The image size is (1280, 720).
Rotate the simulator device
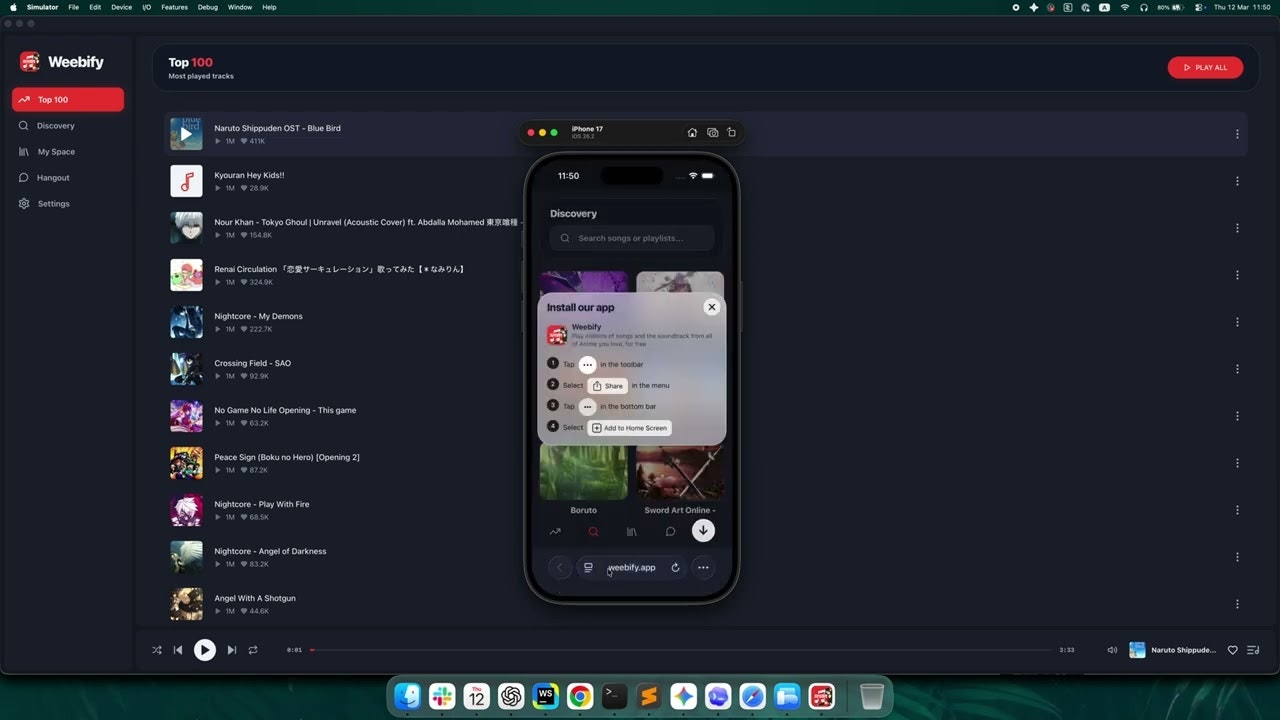pos(731,132)
